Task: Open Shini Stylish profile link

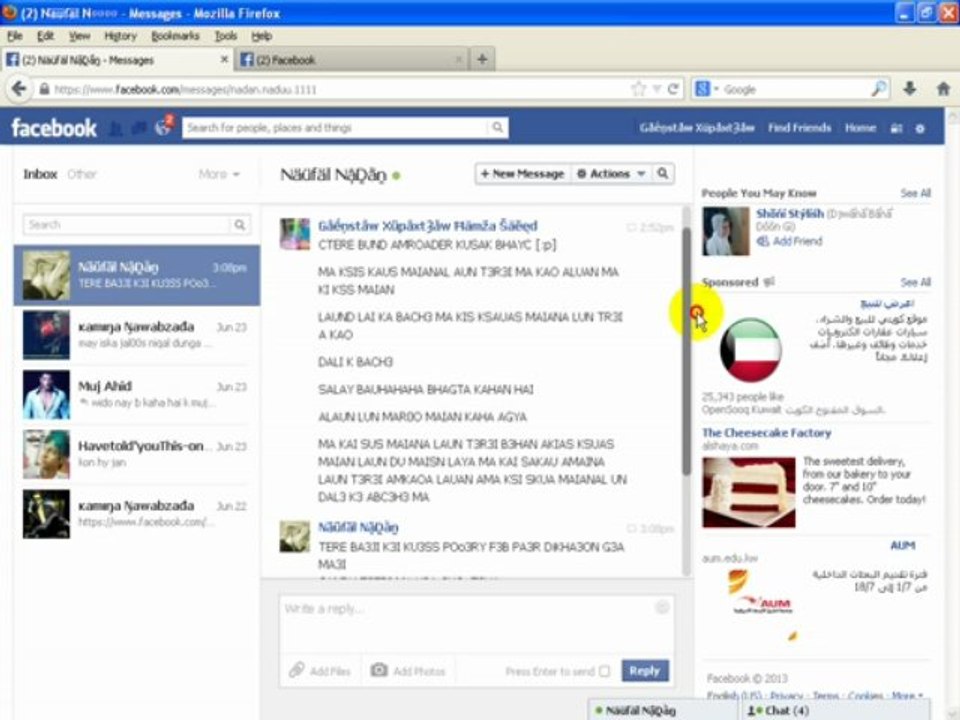Action: click(790, 213)
